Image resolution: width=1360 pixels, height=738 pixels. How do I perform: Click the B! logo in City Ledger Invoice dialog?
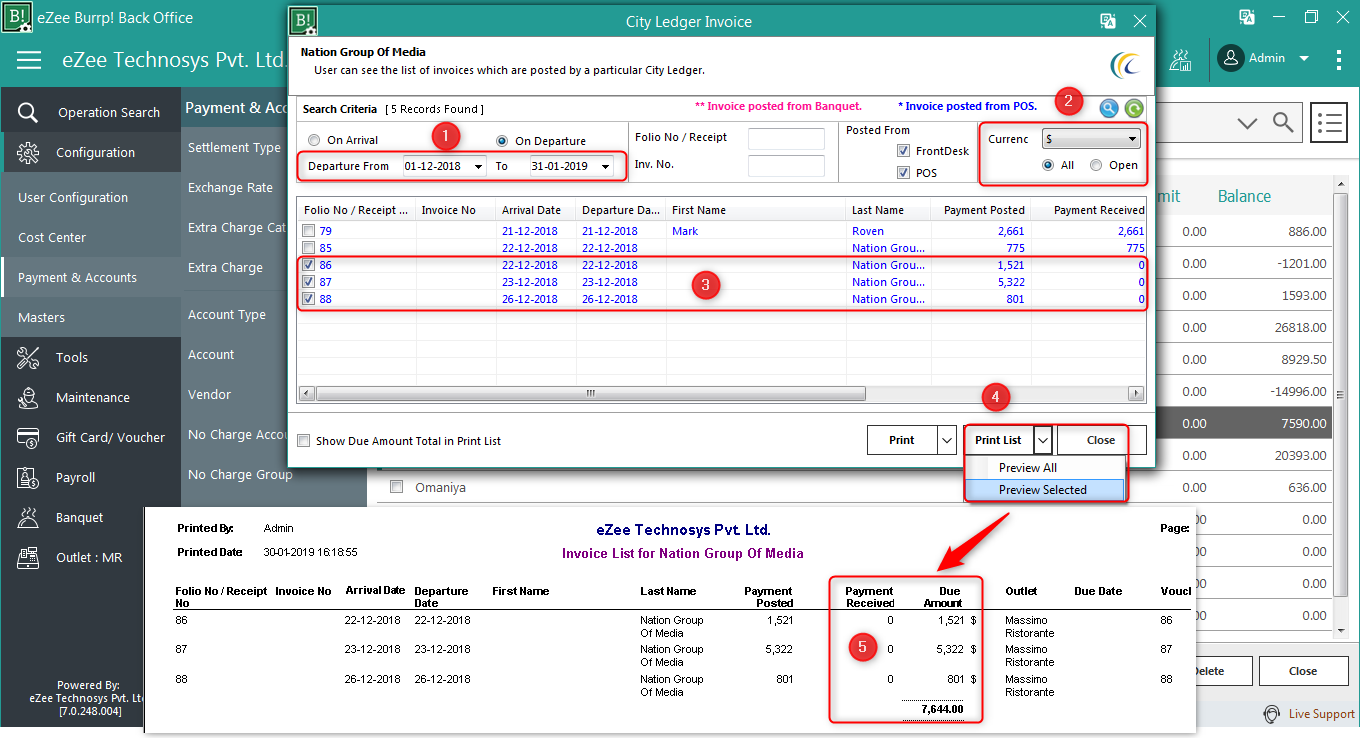coord(303,21)
